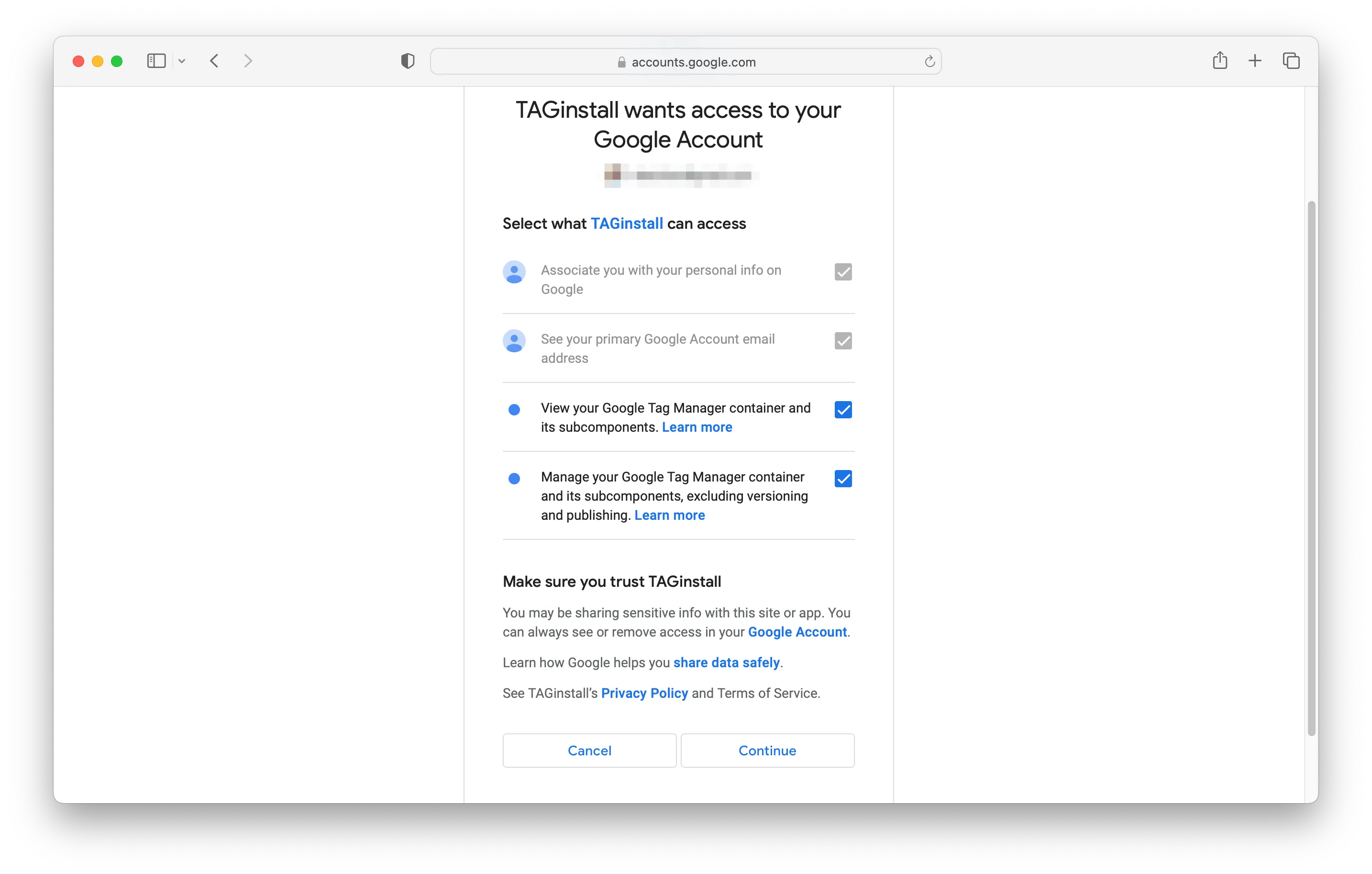Click the Associate personal info checkbox
Image resolution: width=1372 pixels, height=874 pixels.
pos(843,272)
